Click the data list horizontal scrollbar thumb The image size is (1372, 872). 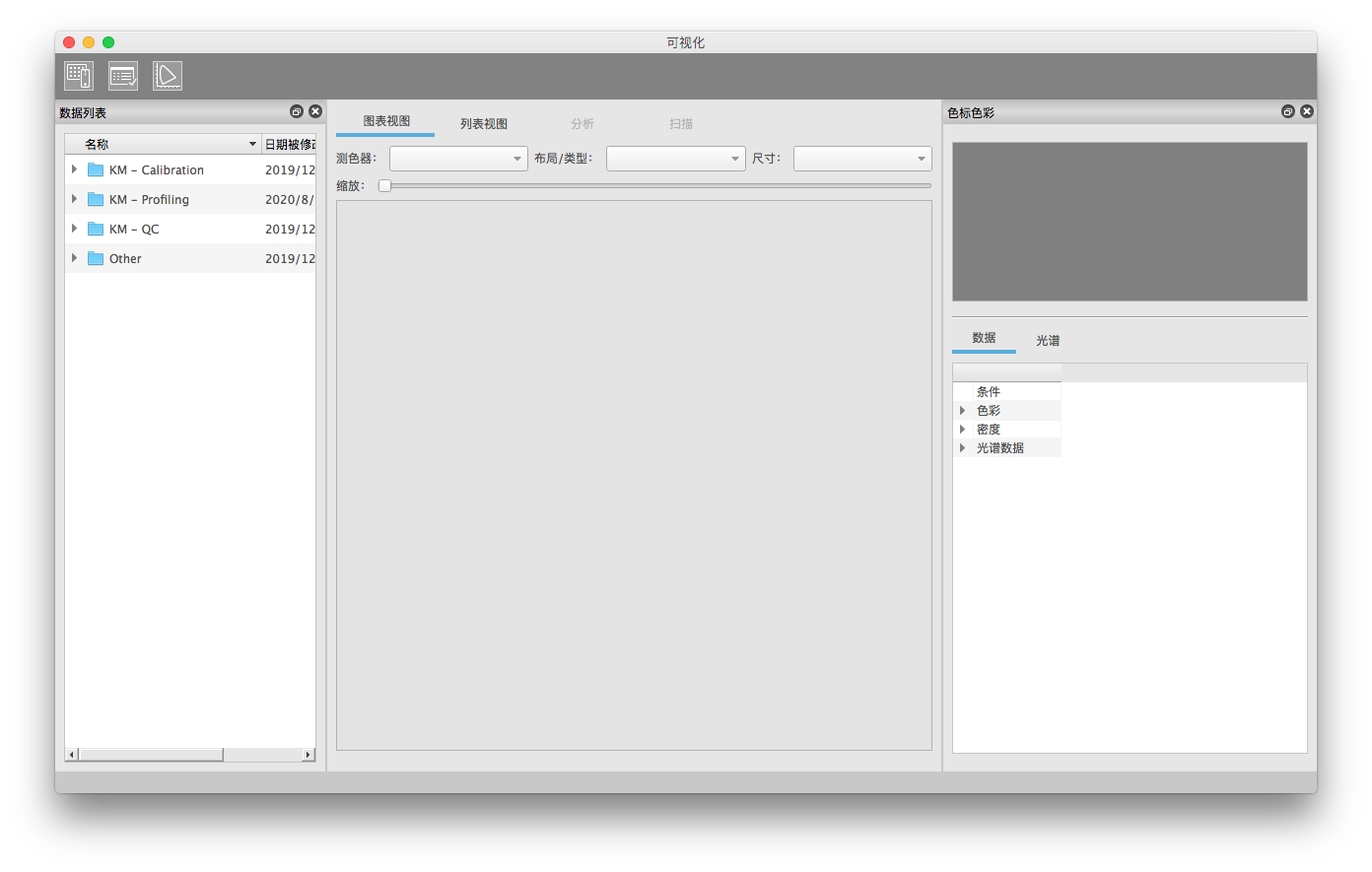(151, 755)
